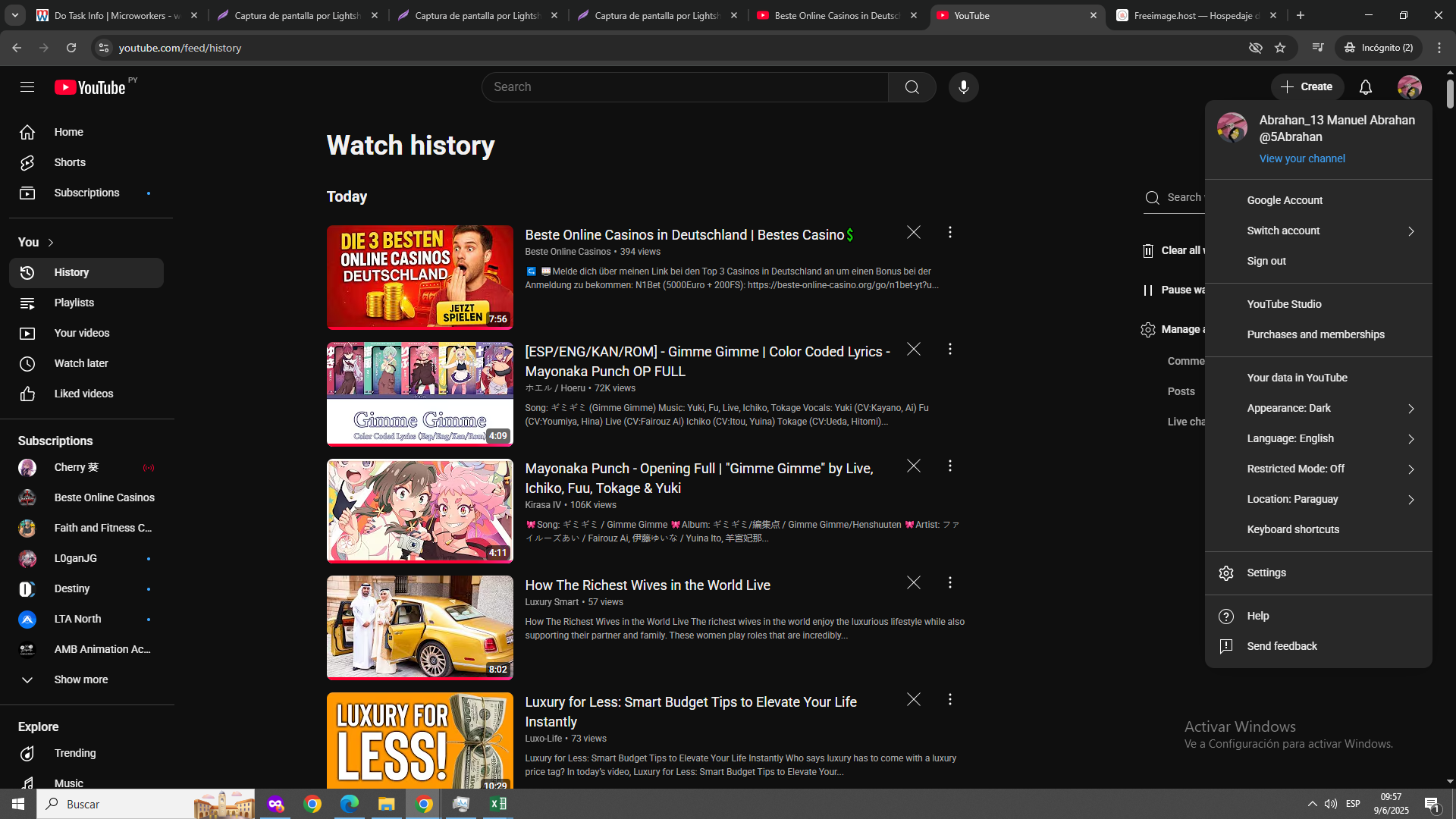Open more actions for Luxury for Less video
The height and width of the screenshot is (819, 1456).
click(950, 700)
